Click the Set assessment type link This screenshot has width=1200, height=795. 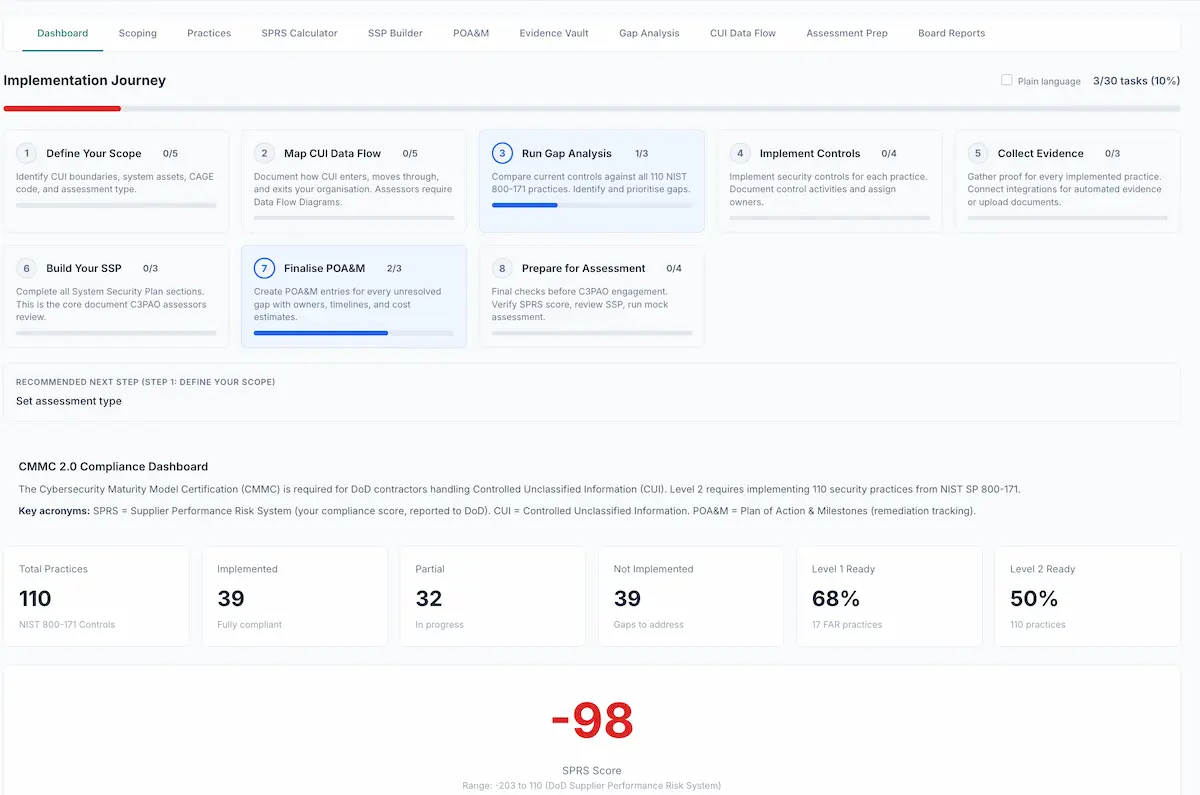[x=68, y=401]
